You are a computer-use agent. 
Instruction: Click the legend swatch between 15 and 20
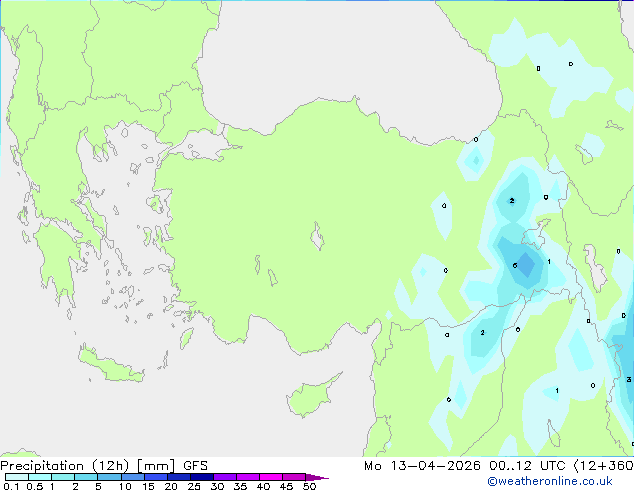point(156,477)
